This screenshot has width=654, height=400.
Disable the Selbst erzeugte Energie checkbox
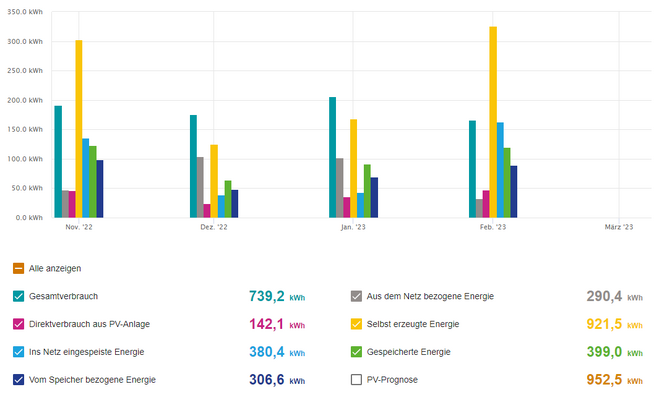point(356,324)
